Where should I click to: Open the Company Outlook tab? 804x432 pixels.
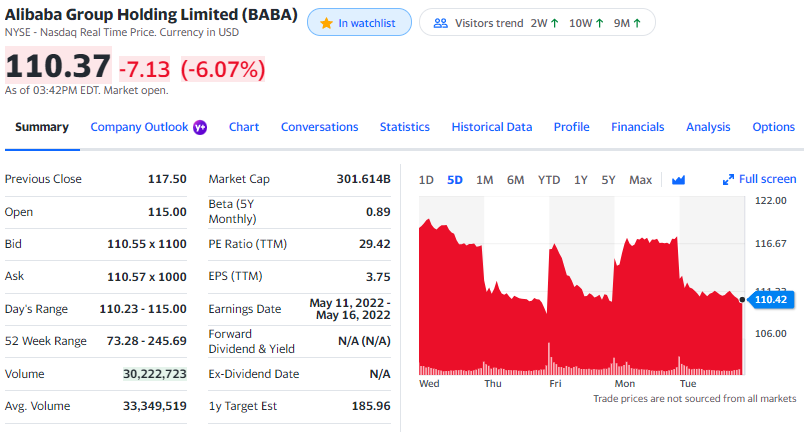tap(139, 127)
